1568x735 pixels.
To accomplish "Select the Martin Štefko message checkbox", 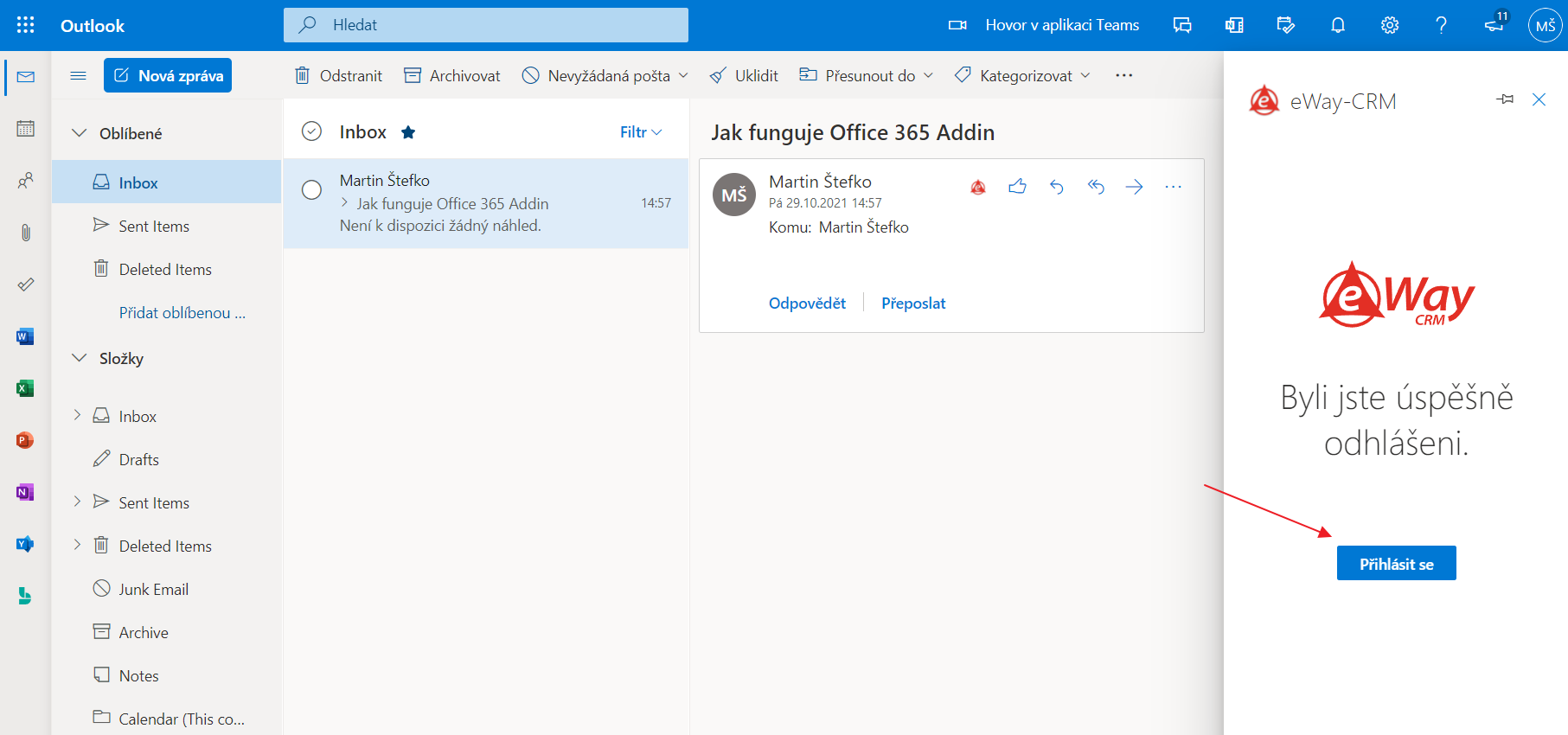I will (311, 189).
